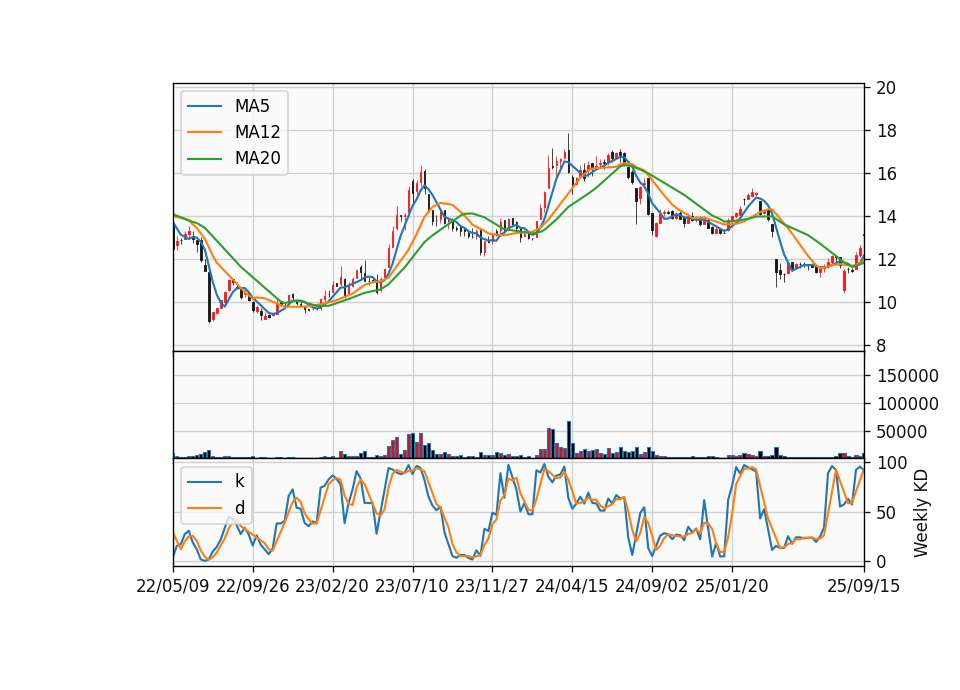Click the price axis value 12
The height and width of the screenshot is (690, 960).
(886, 260)
